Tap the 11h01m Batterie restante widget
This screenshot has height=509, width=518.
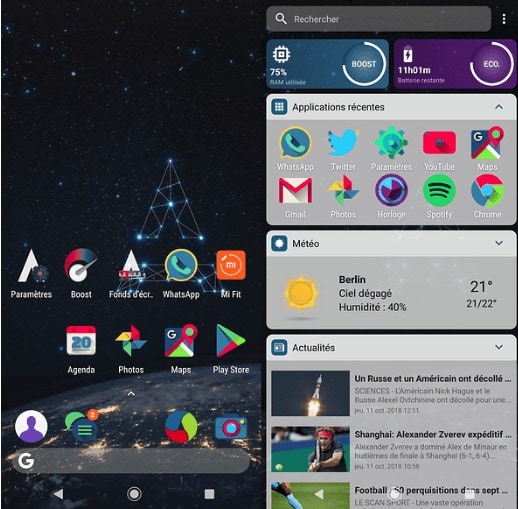point(455,64)
